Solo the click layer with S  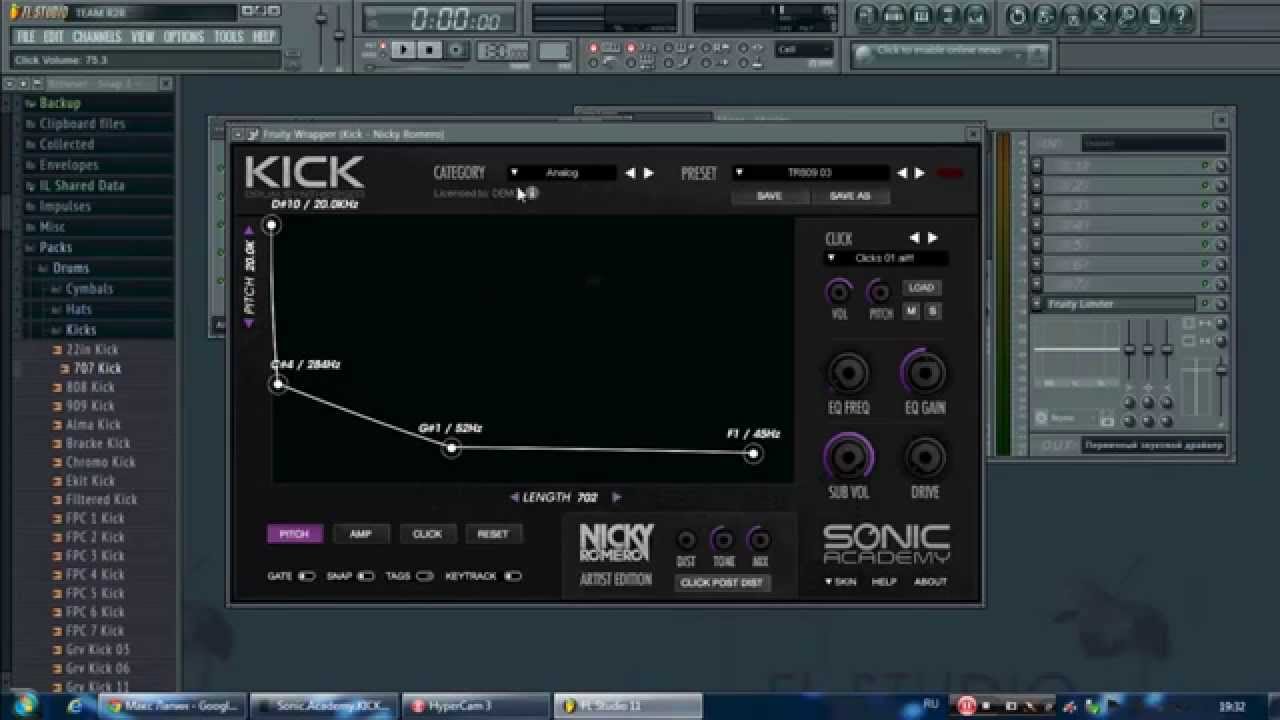(933, 312)
